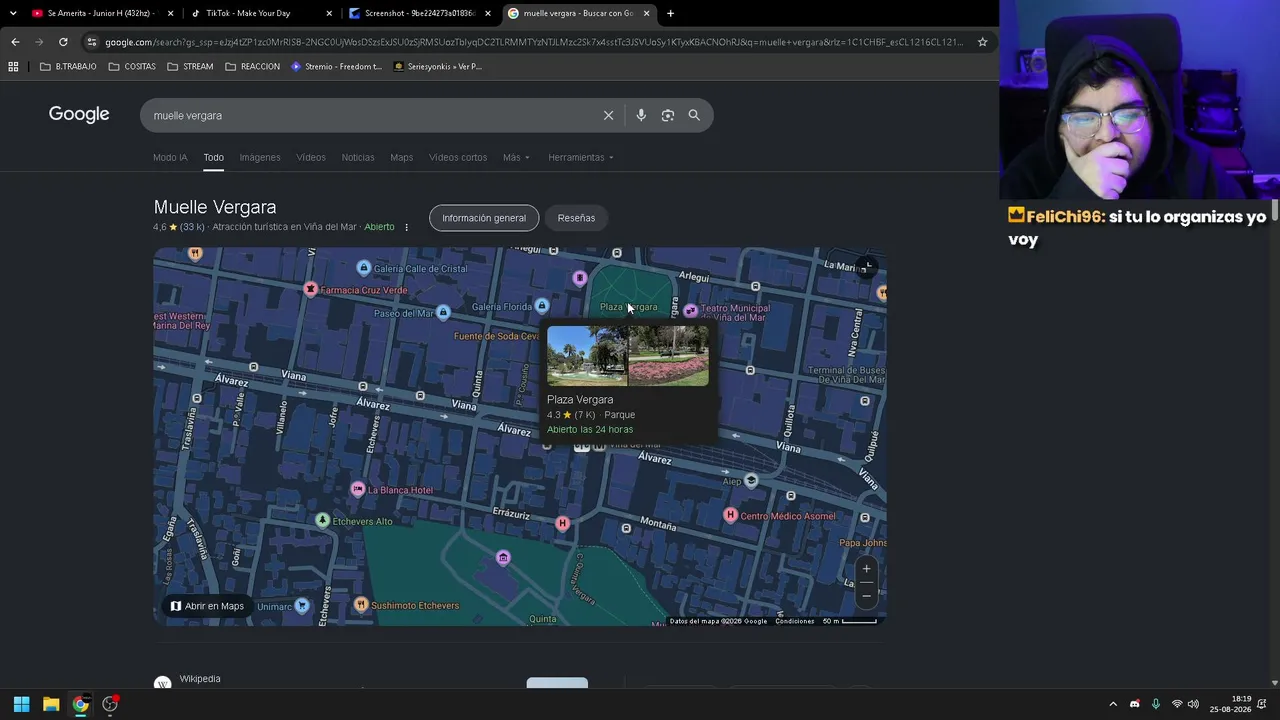Switch to the Se Amerita YouTube tab

pyautogui.click(x=101, y=13)
